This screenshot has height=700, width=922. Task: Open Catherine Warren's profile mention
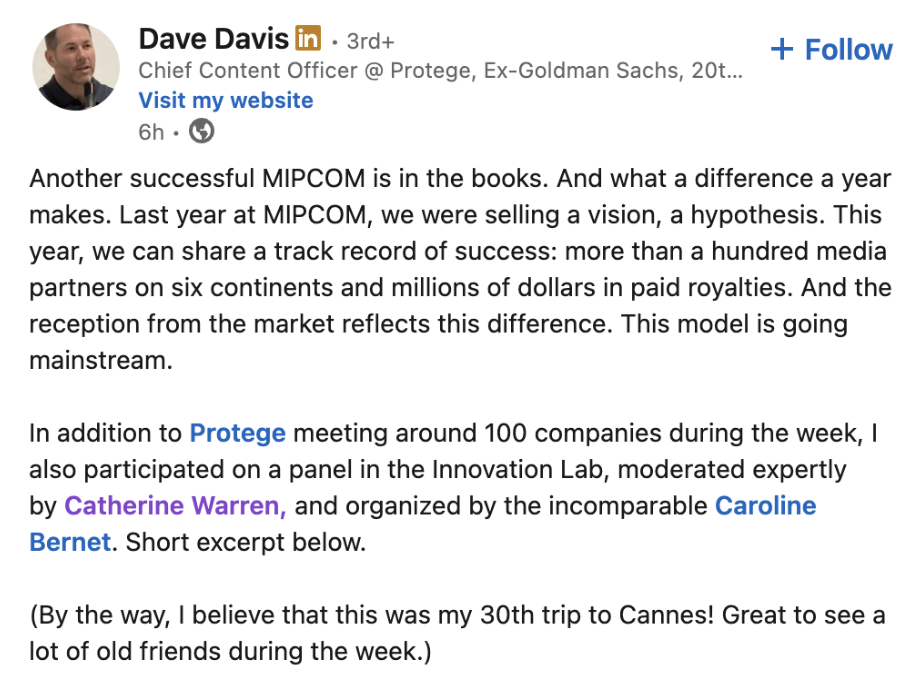coord(175,506)
